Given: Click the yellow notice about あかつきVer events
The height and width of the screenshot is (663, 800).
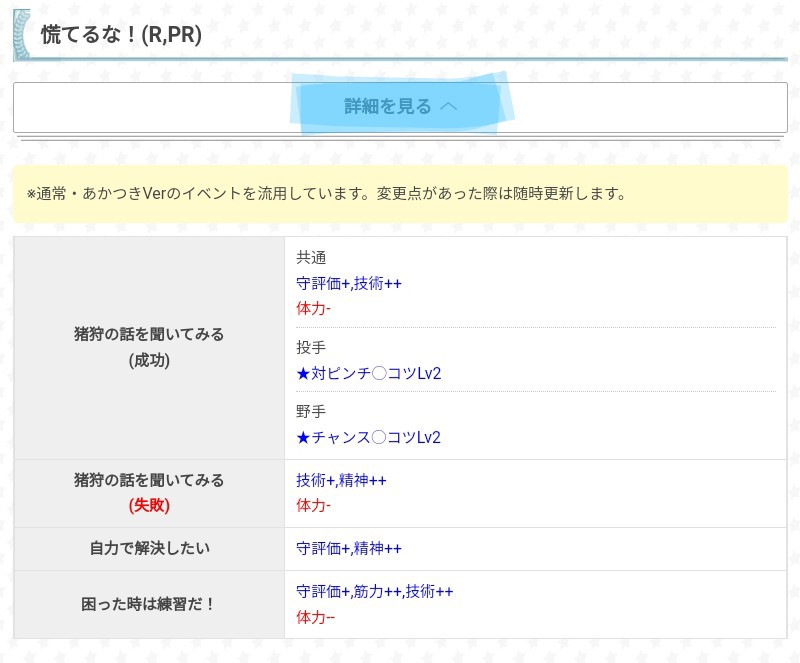Looking at the screenshot, I should tap(400, 194).
